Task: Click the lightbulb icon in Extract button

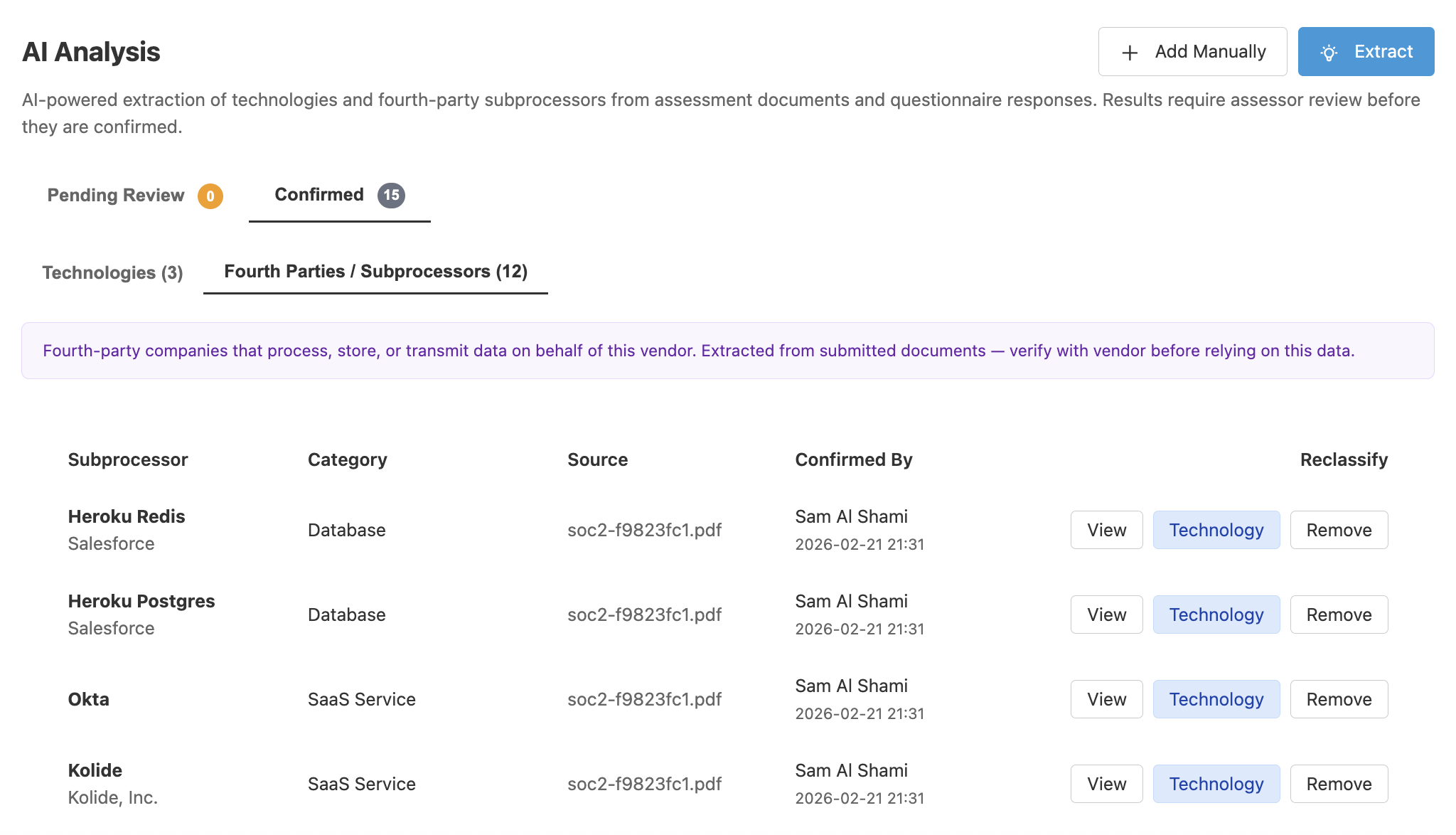Action: point(1329,53)
